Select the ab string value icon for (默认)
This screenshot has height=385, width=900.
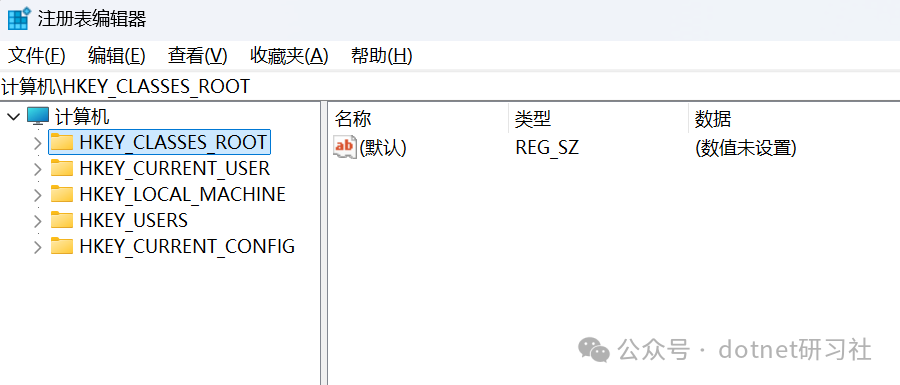pos(346,147)
